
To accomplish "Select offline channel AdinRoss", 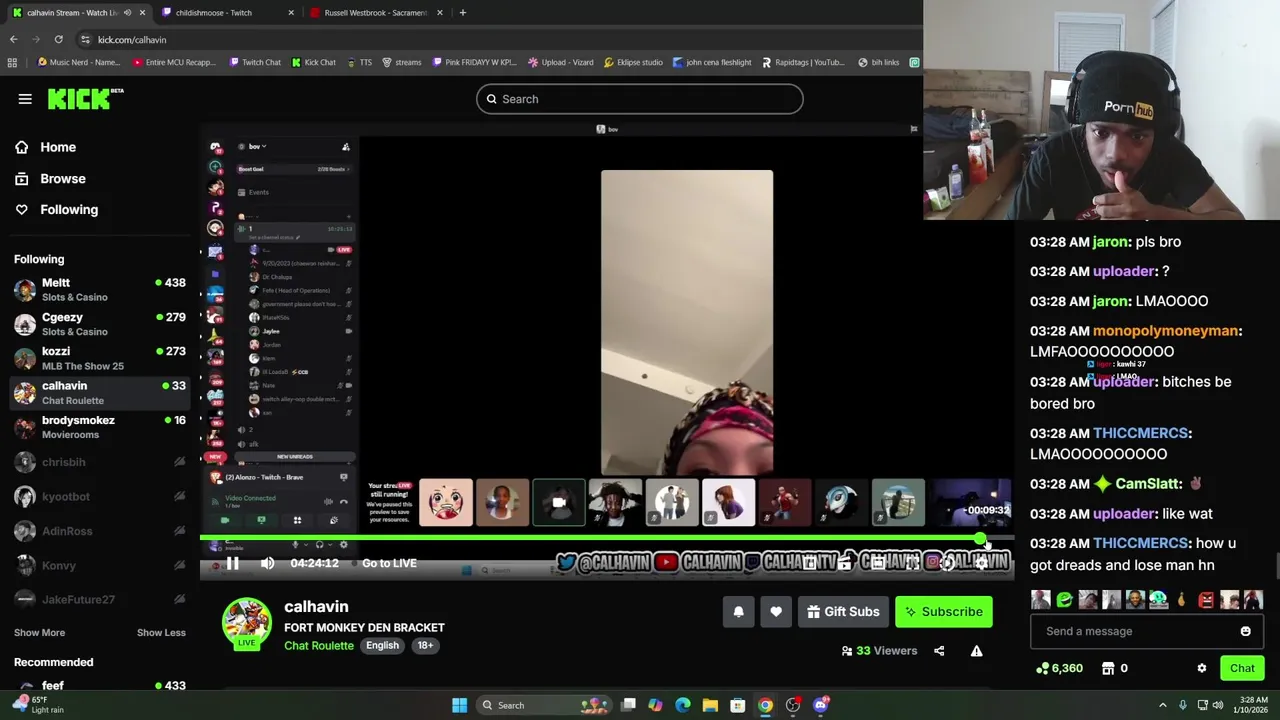I will point(100,531).
